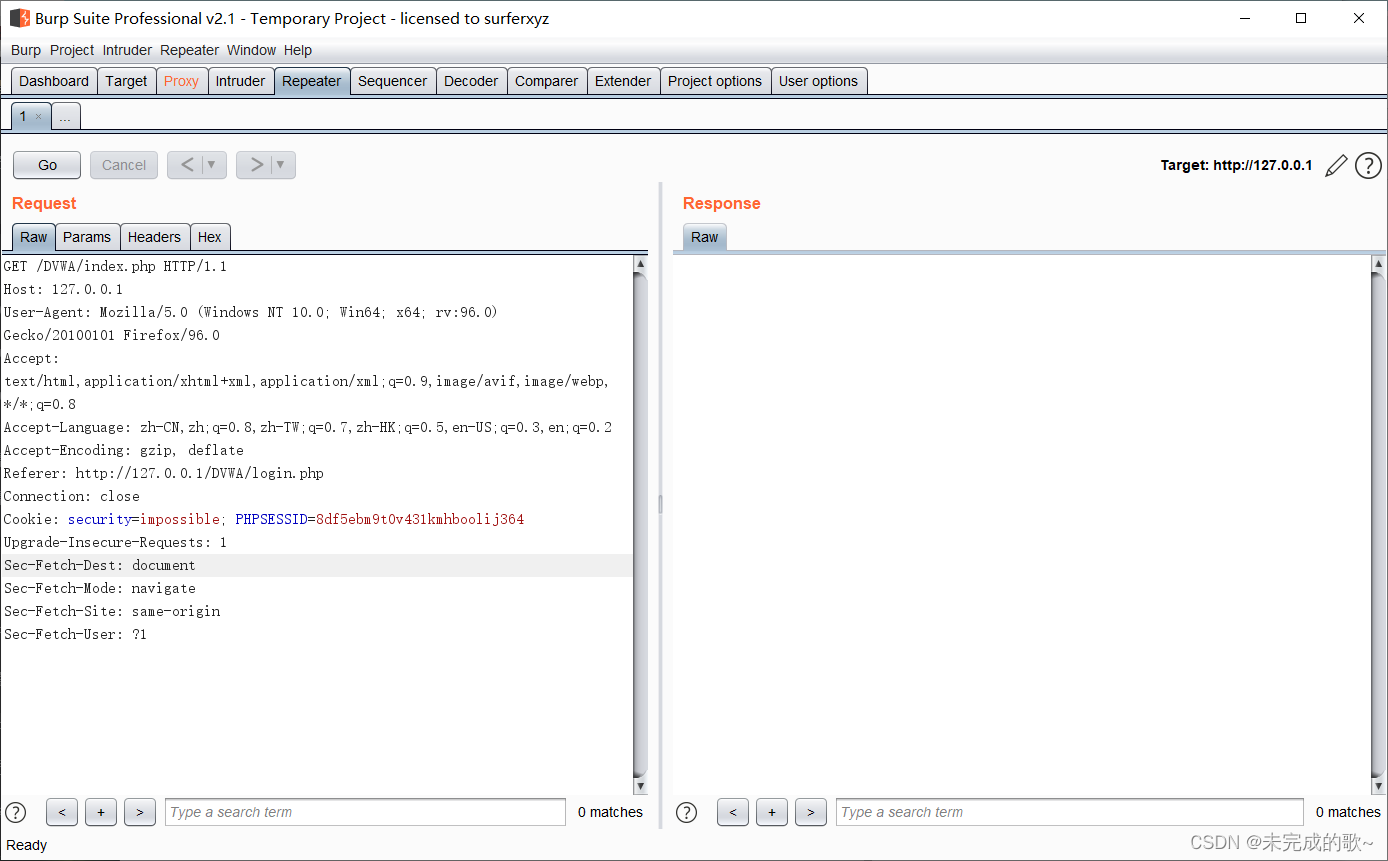The image size is (1388, 861).
Task: Switch to the Sequencer tab
Action: pyautogui.click(x=393, y=81)
